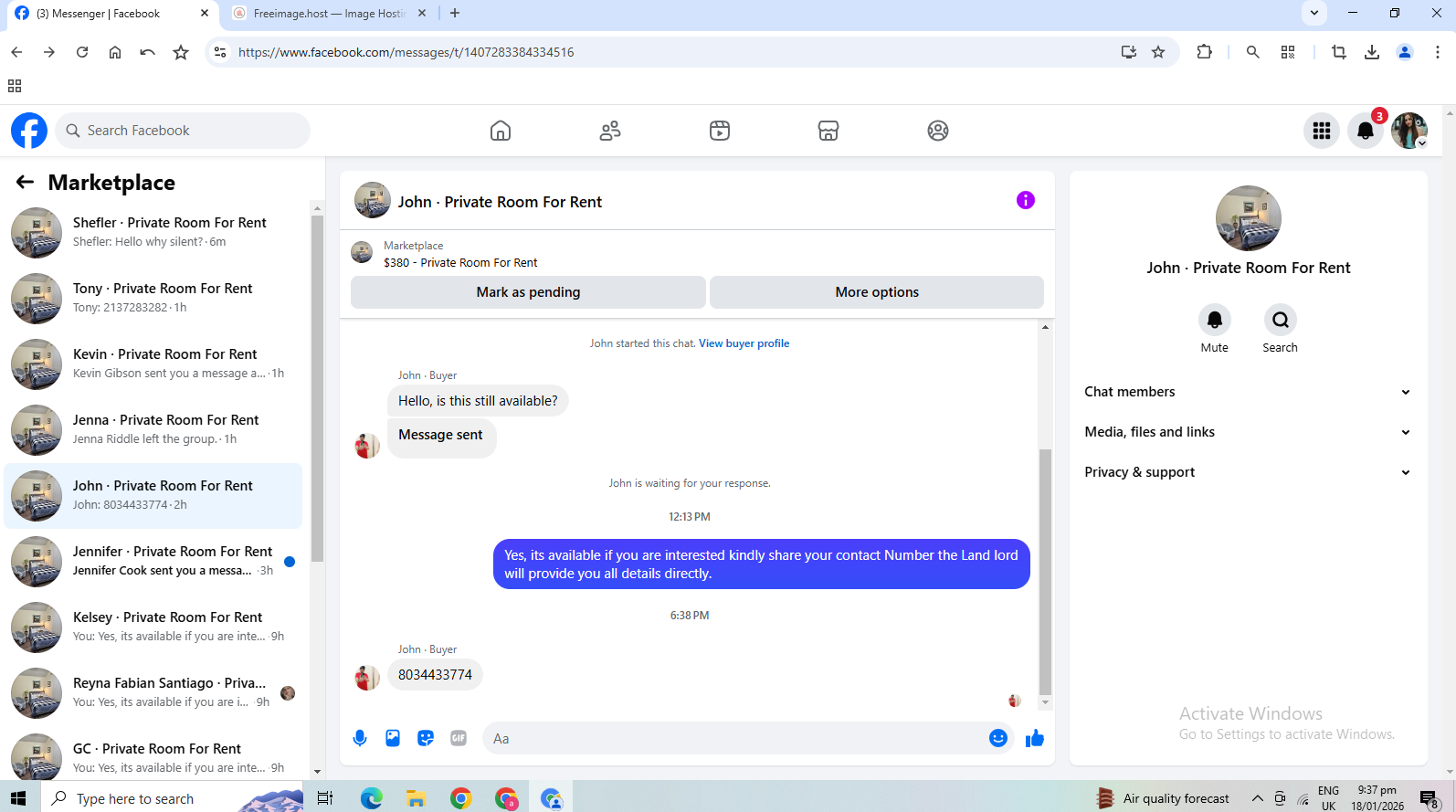Click Search Facebook field
Image resolution: width=1456 pixels, height=812 pixels.
pos(183,131)
